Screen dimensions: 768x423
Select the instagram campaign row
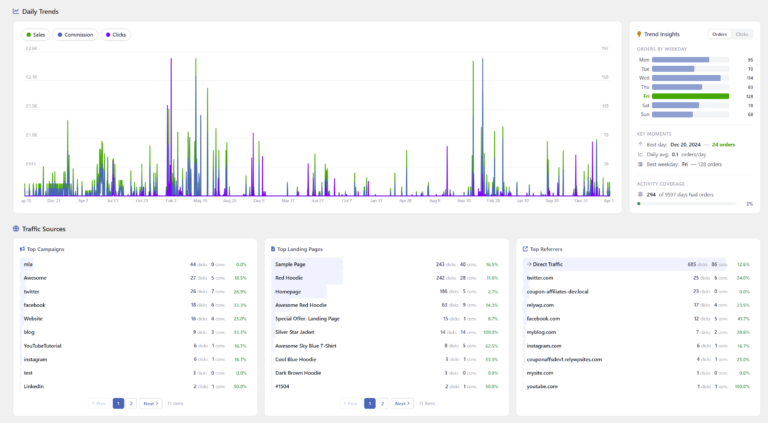[x=135, y=359]
